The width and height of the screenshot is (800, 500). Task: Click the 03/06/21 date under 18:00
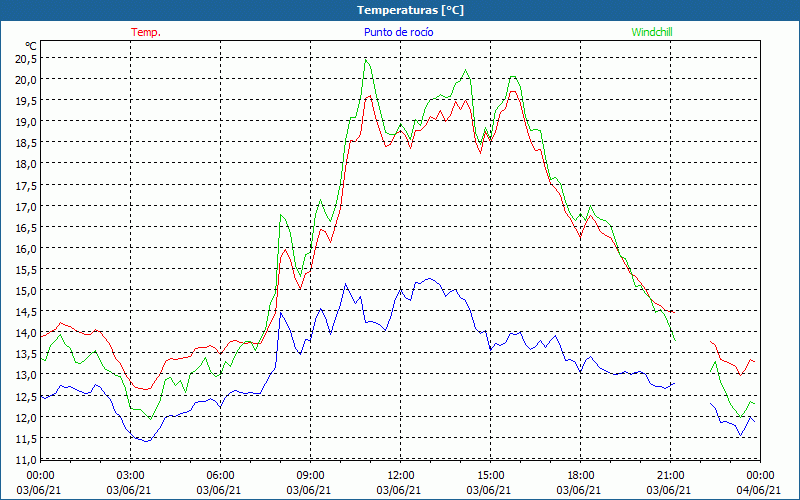pyautogui.click(x=579, y=490)
